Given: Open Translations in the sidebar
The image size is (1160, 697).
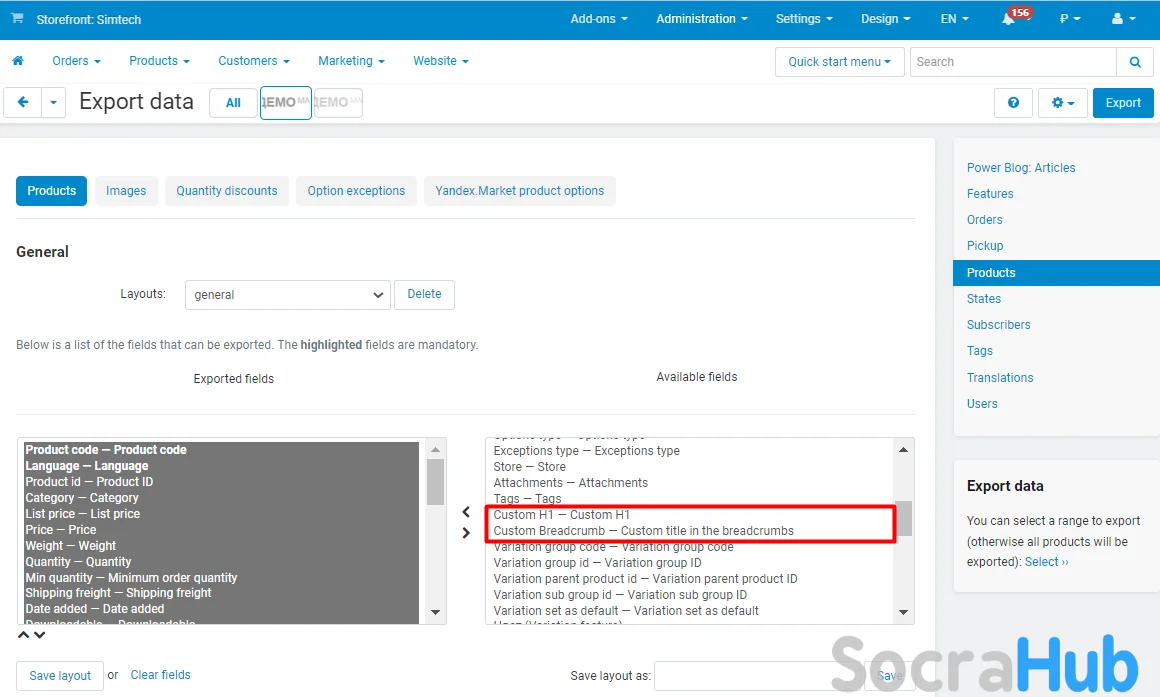Looking at the screenshot, I should click(x=1000, y=377).
